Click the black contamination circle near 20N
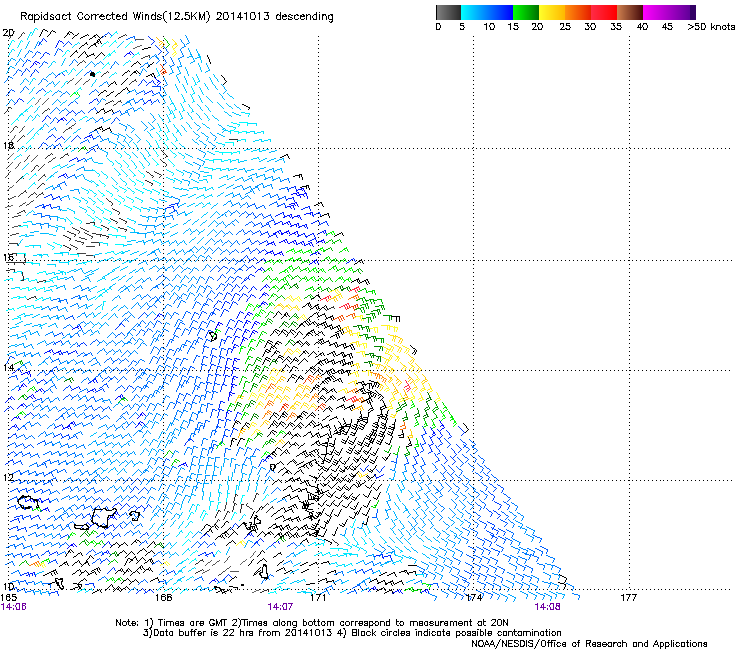This screenshot has width=740, height=650. 92,74
